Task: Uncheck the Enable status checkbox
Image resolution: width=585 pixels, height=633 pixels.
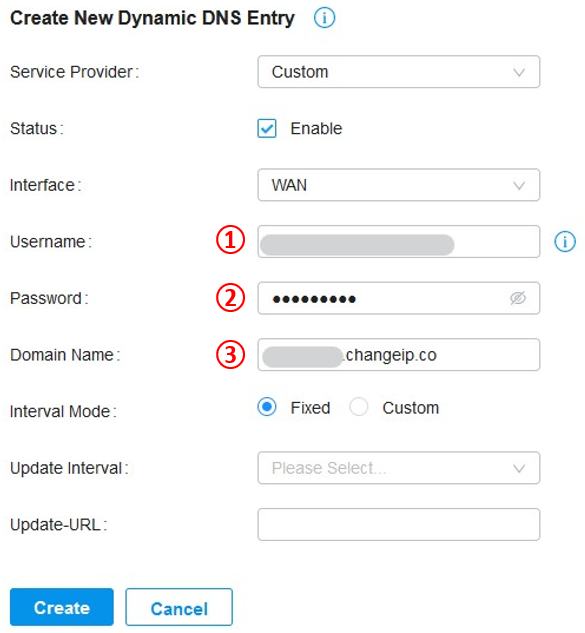Action: click(267, 128)
